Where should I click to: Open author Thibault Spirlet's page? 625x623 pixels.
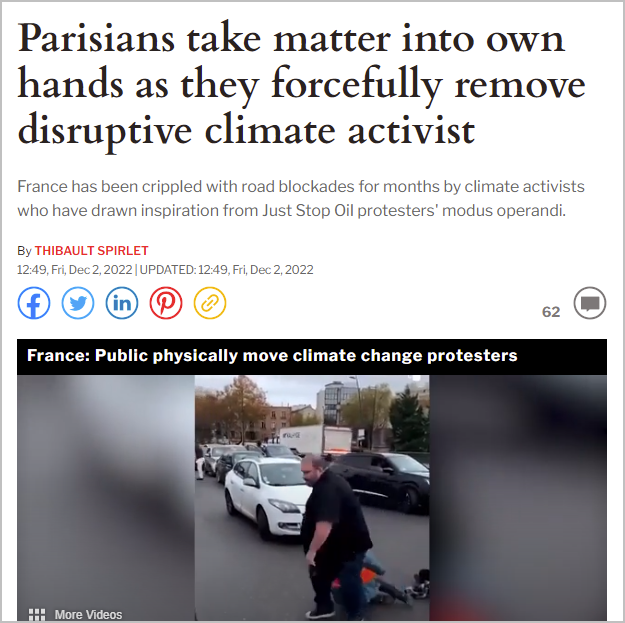coord(91,251)
